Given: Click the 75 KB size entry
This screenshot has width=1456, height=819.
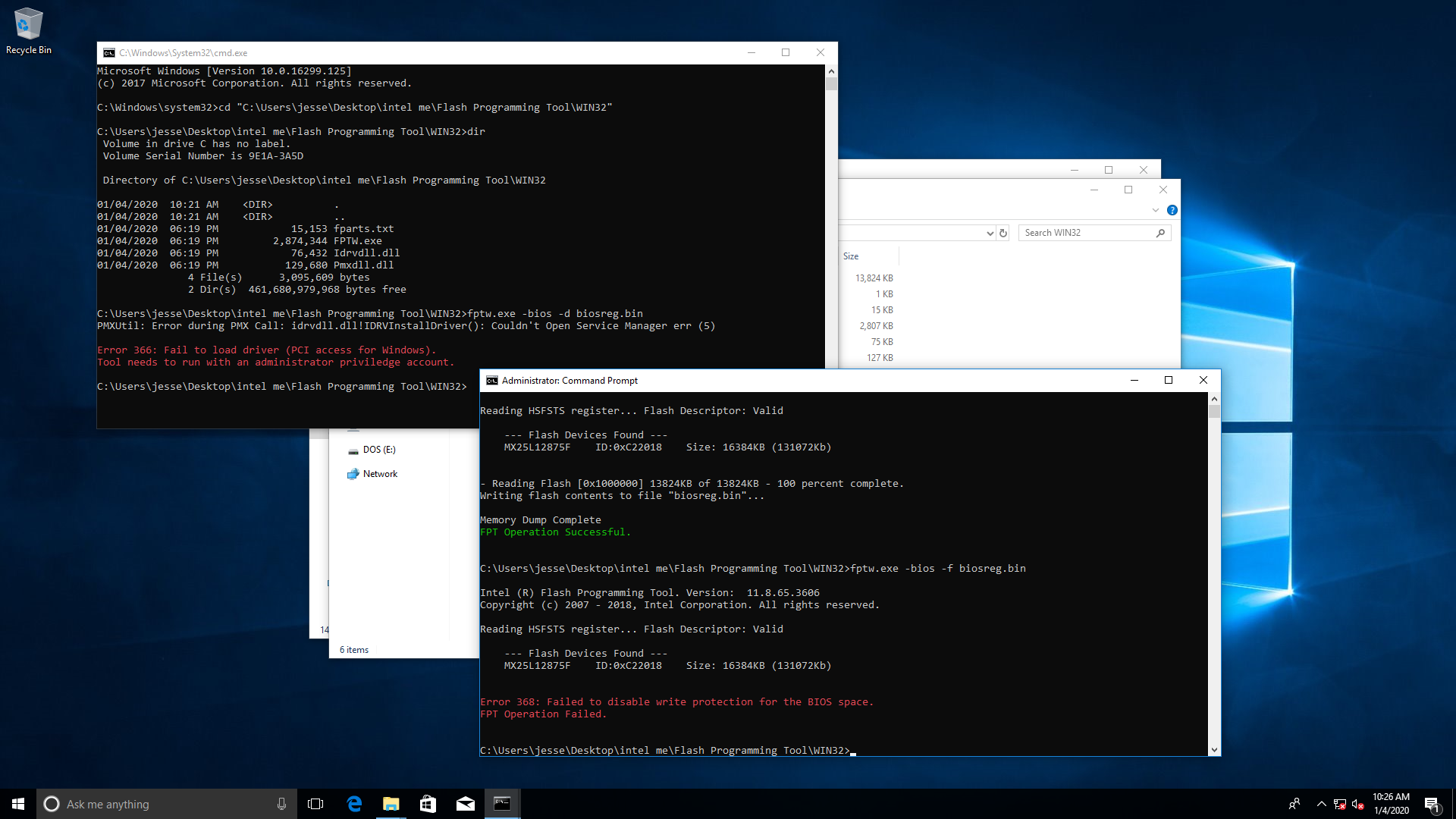Looking at the screenshot, I should [x=882, y=342].
